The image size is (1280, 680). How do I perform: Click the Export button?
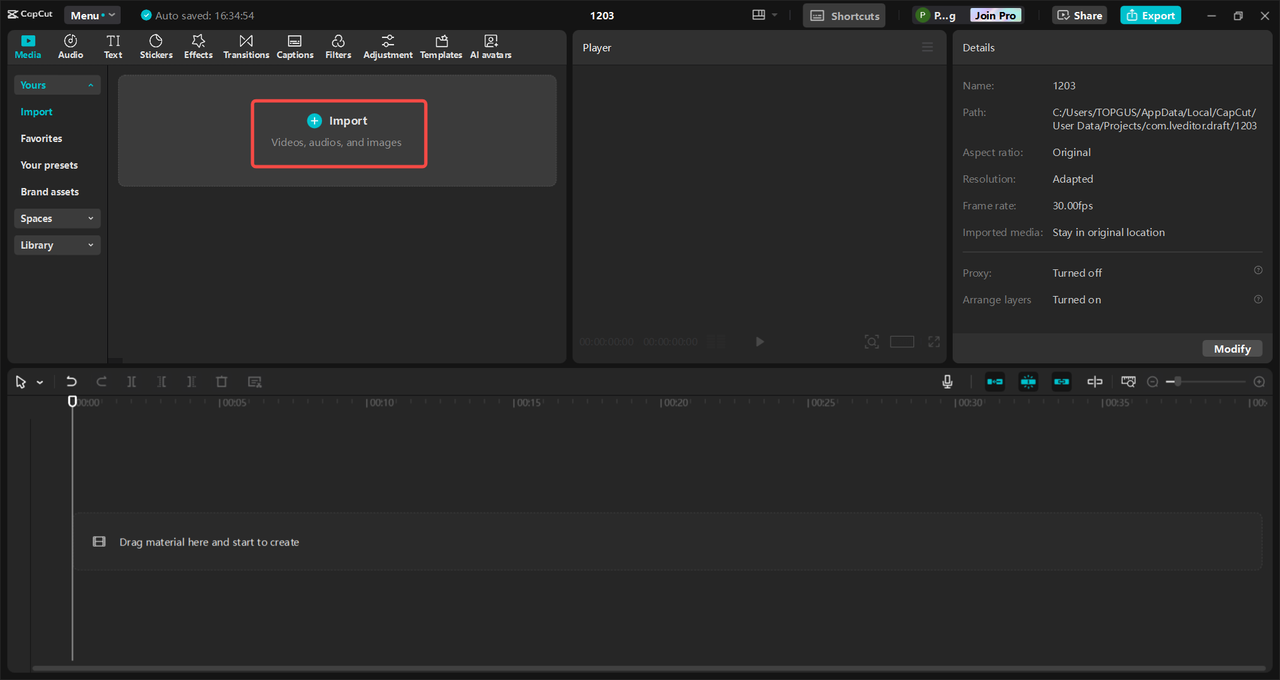point(1150,15)
